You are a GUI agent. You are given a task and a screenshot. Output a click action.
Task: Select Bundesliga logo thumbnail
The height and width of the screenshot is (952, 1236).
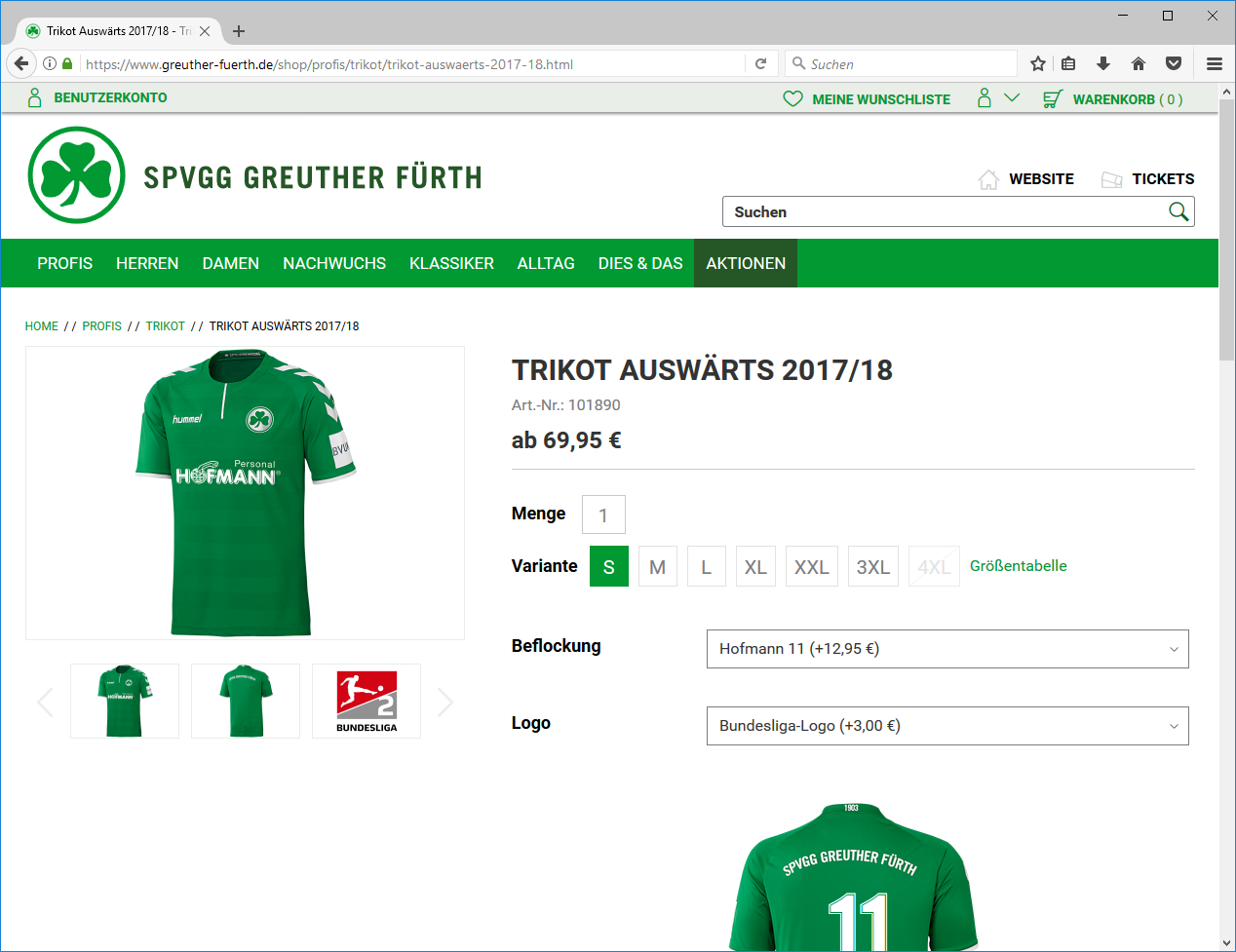tap(367, 702)
